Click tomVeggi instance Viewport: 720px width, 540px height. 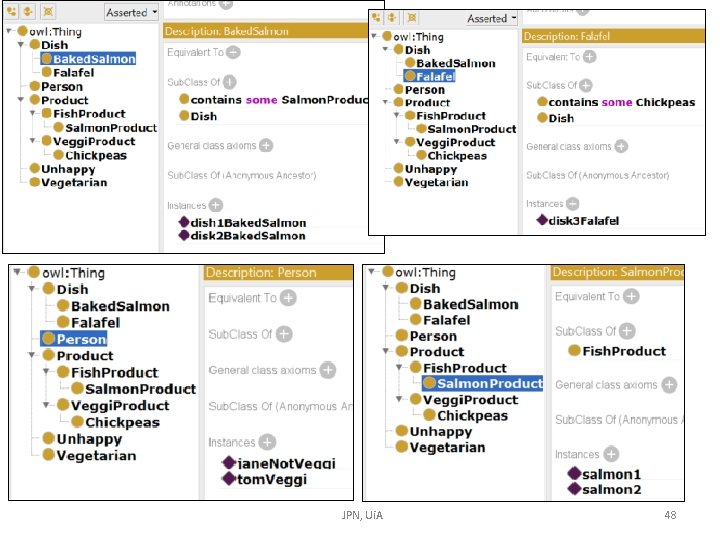tap(265, 479)
